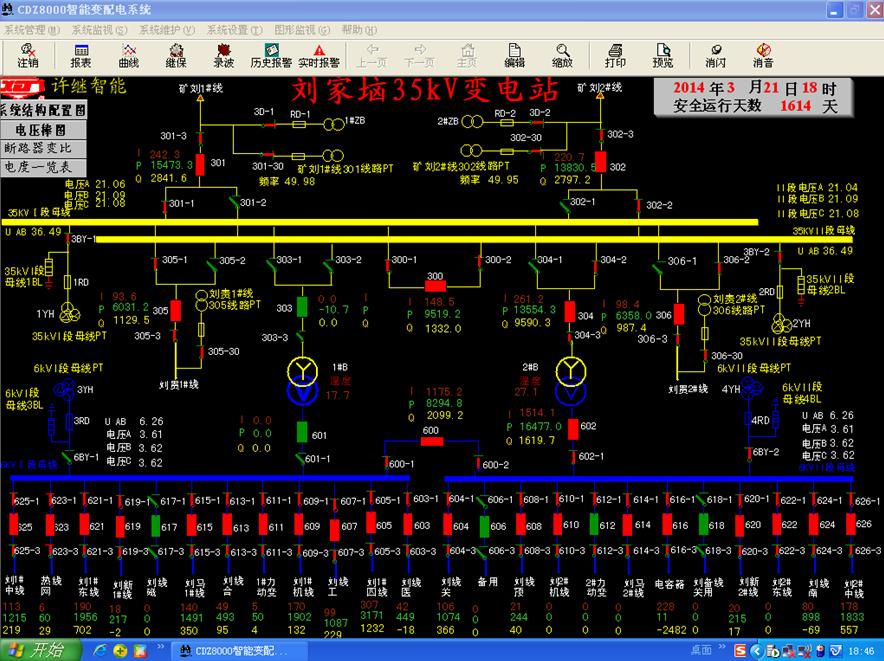
Task: Open the 录波 waveform recording tool
Action: pos(223,55)
